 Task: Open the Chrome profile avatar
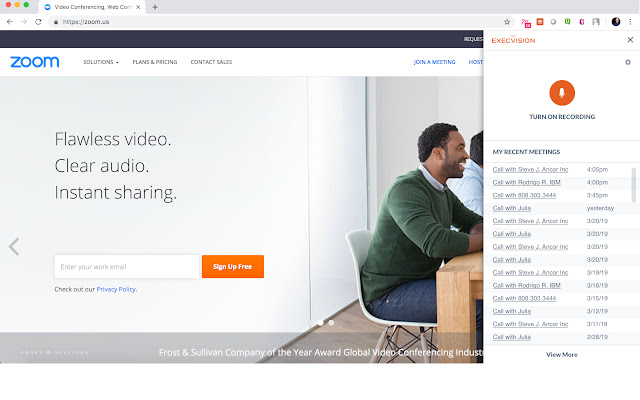616,22
